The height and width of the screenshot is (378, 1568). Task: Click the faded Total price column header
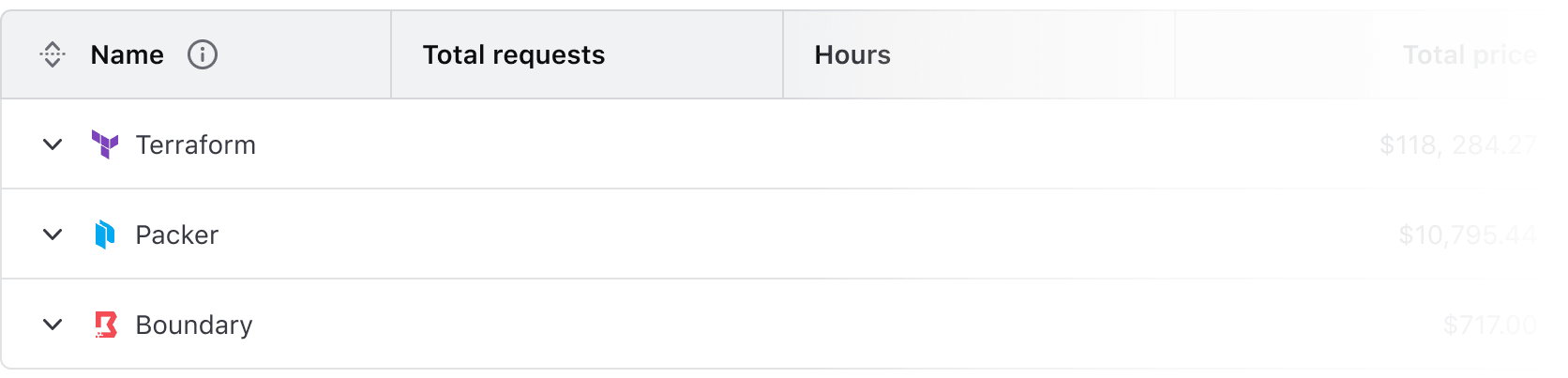pyautogui.click(x=1469, y=55)
